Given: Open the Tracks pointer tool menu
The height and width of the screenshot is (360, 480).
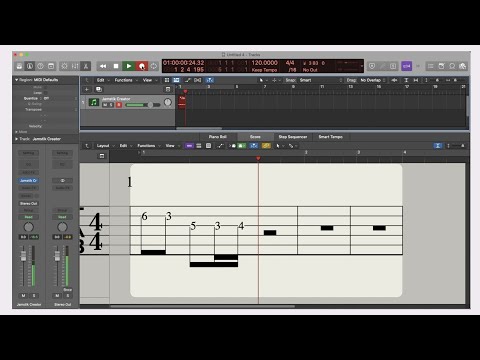Looking at the screenshot, I should pyautogui.click(x=263, y=80).
